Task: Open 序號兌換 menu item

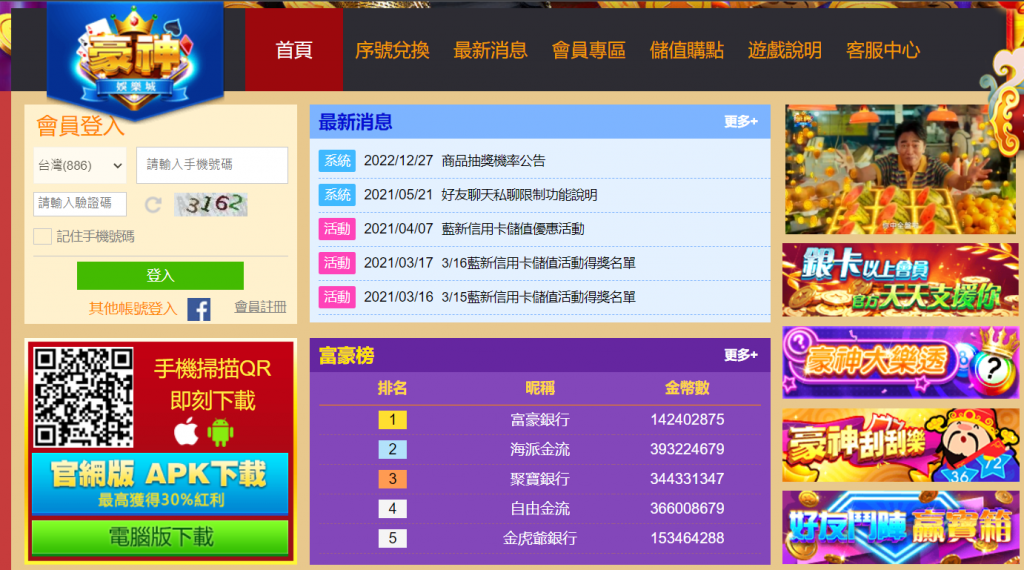Action: click(x=392, y=50)
